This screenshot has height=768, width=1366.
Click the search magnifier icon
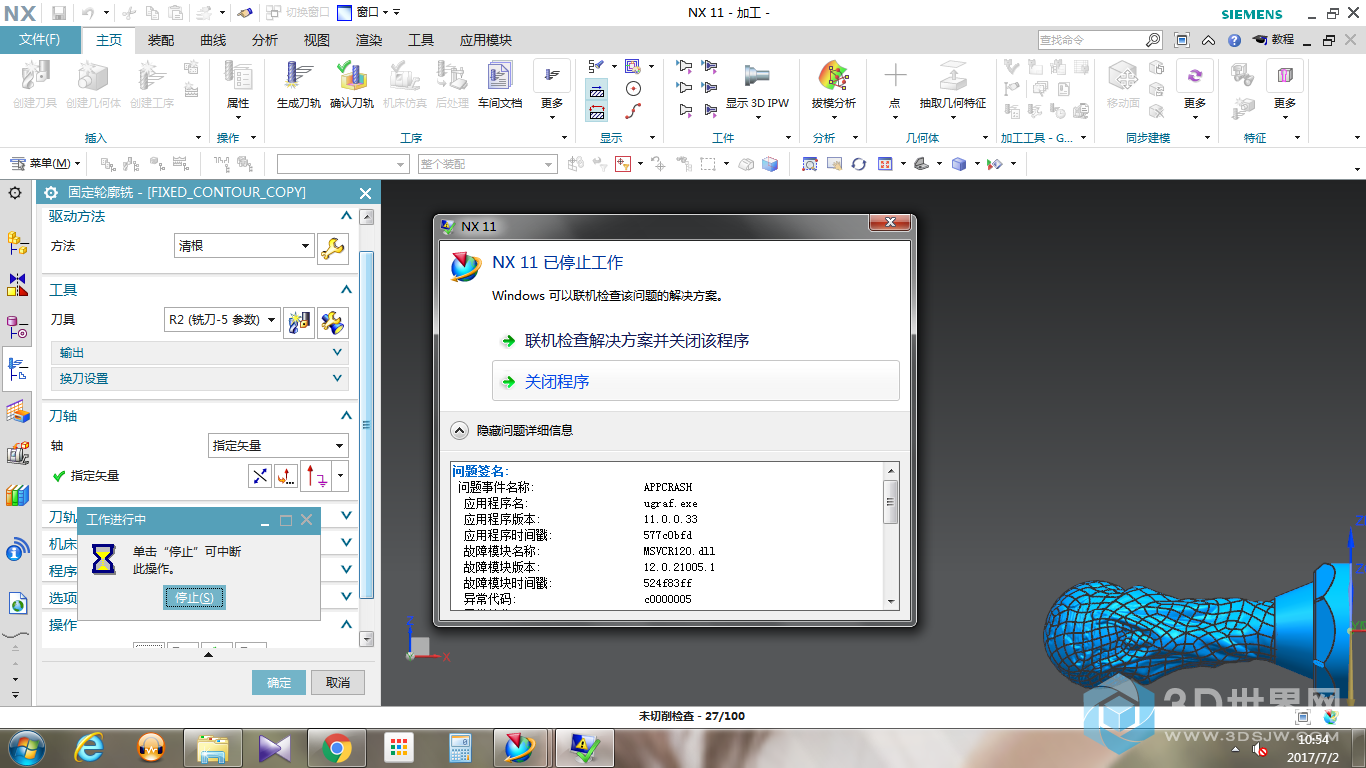(1153, 40)
